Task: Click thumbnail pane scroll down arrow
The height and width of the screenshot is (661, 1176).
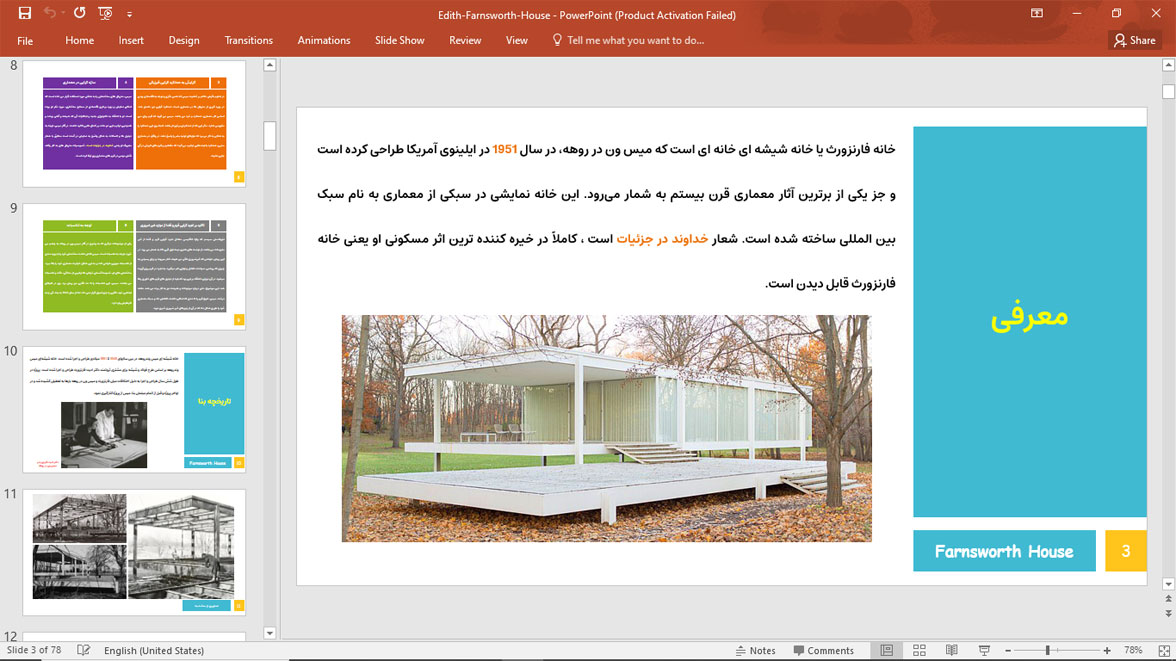Action: (x=270, y=633)
